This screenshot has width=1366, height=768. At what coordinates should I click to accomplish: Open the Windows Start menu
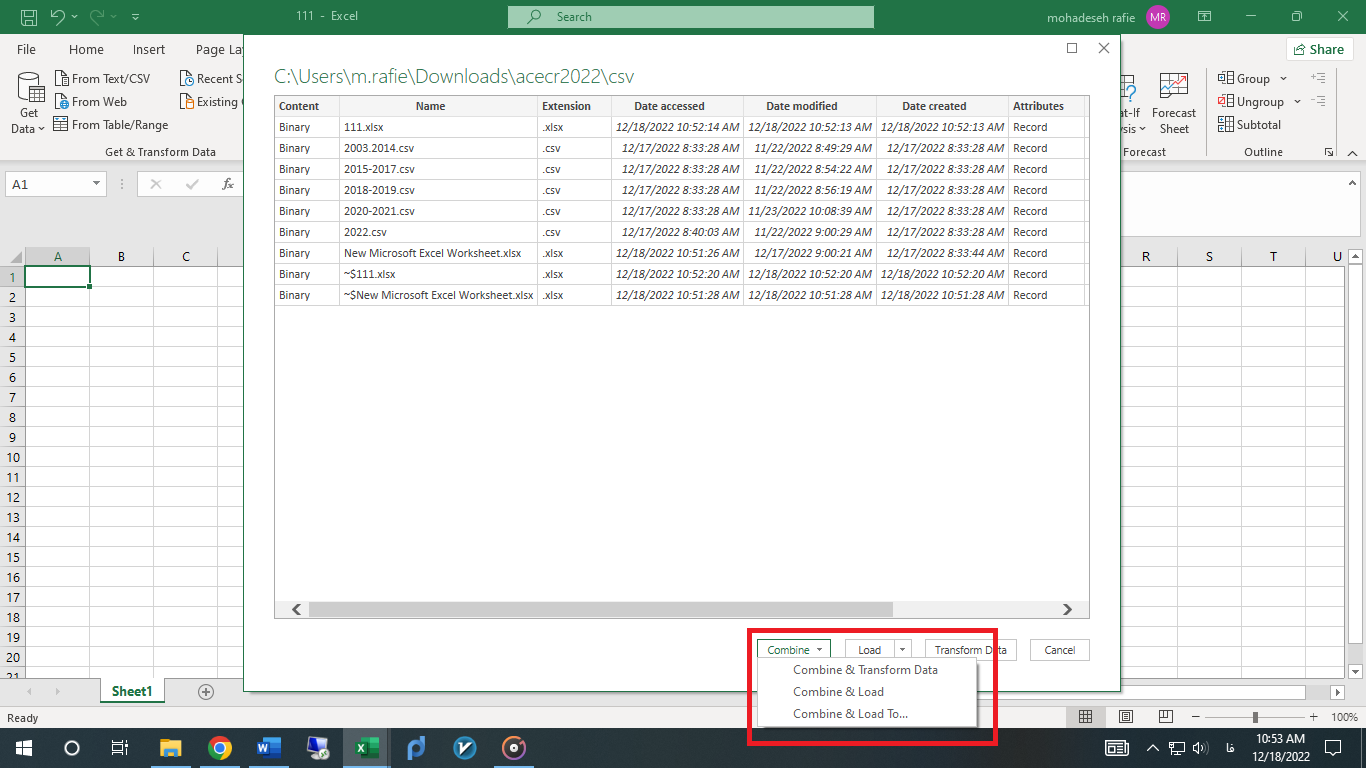pyautogui.click(x=23, y=748)
